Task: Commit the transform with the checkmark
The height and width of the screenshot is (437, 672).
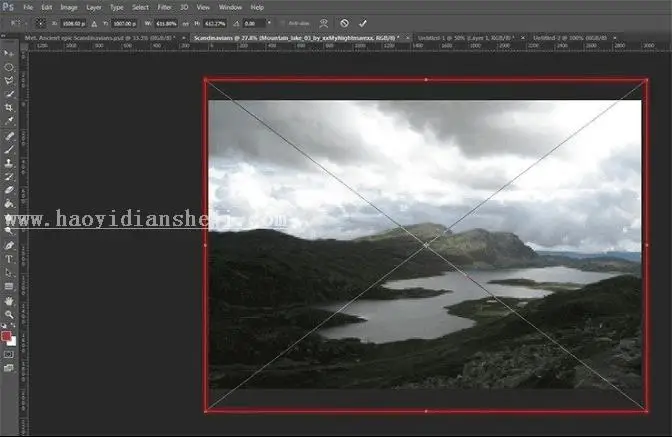Action: tap(363, 23)
